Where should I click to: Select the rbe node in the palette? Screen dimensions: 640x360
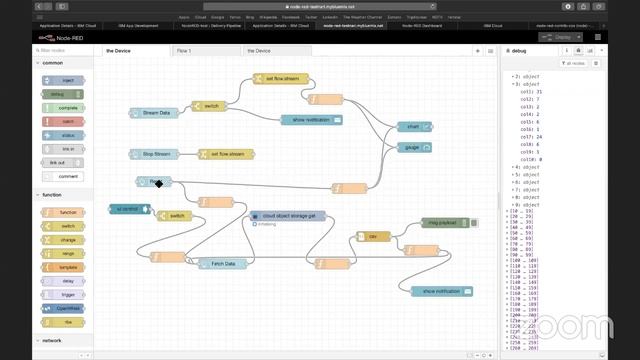63,322
